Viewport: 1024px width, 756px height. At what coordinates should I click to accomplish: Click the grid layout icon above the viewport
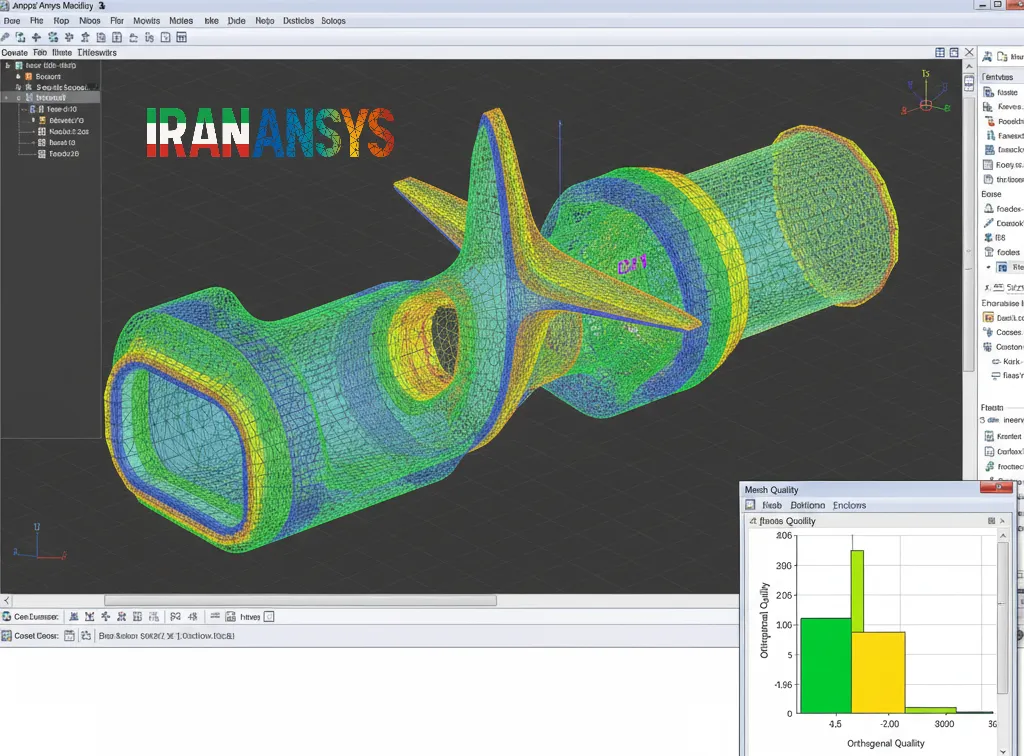click(x=940, y=52)
